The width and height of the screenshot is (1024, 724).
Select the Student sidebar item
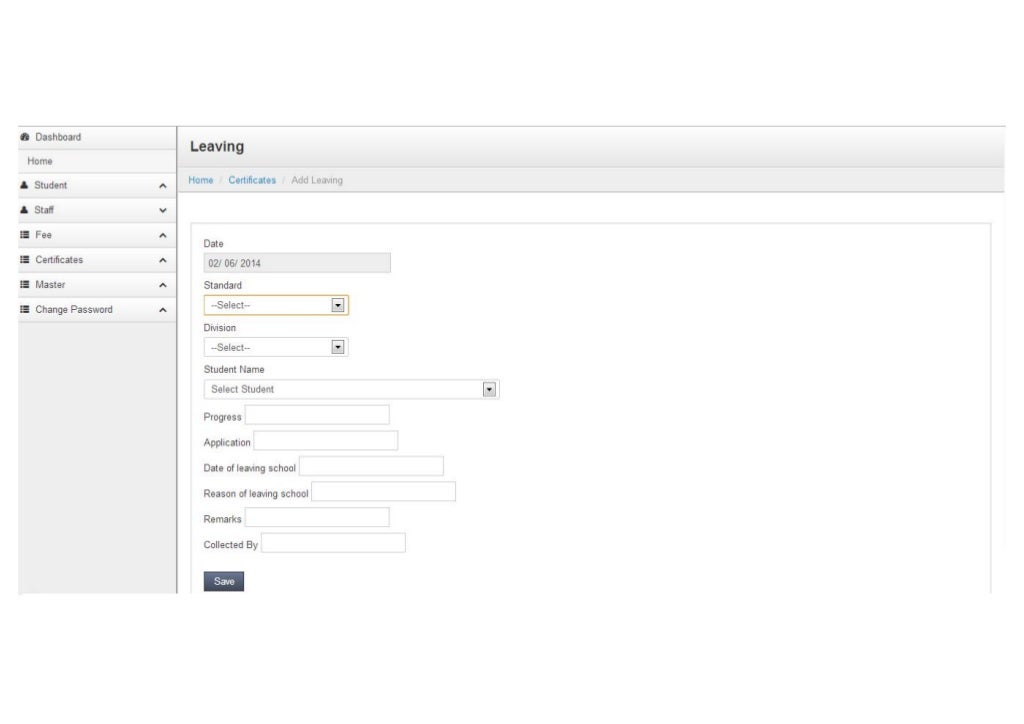click(x=97, y=185)
